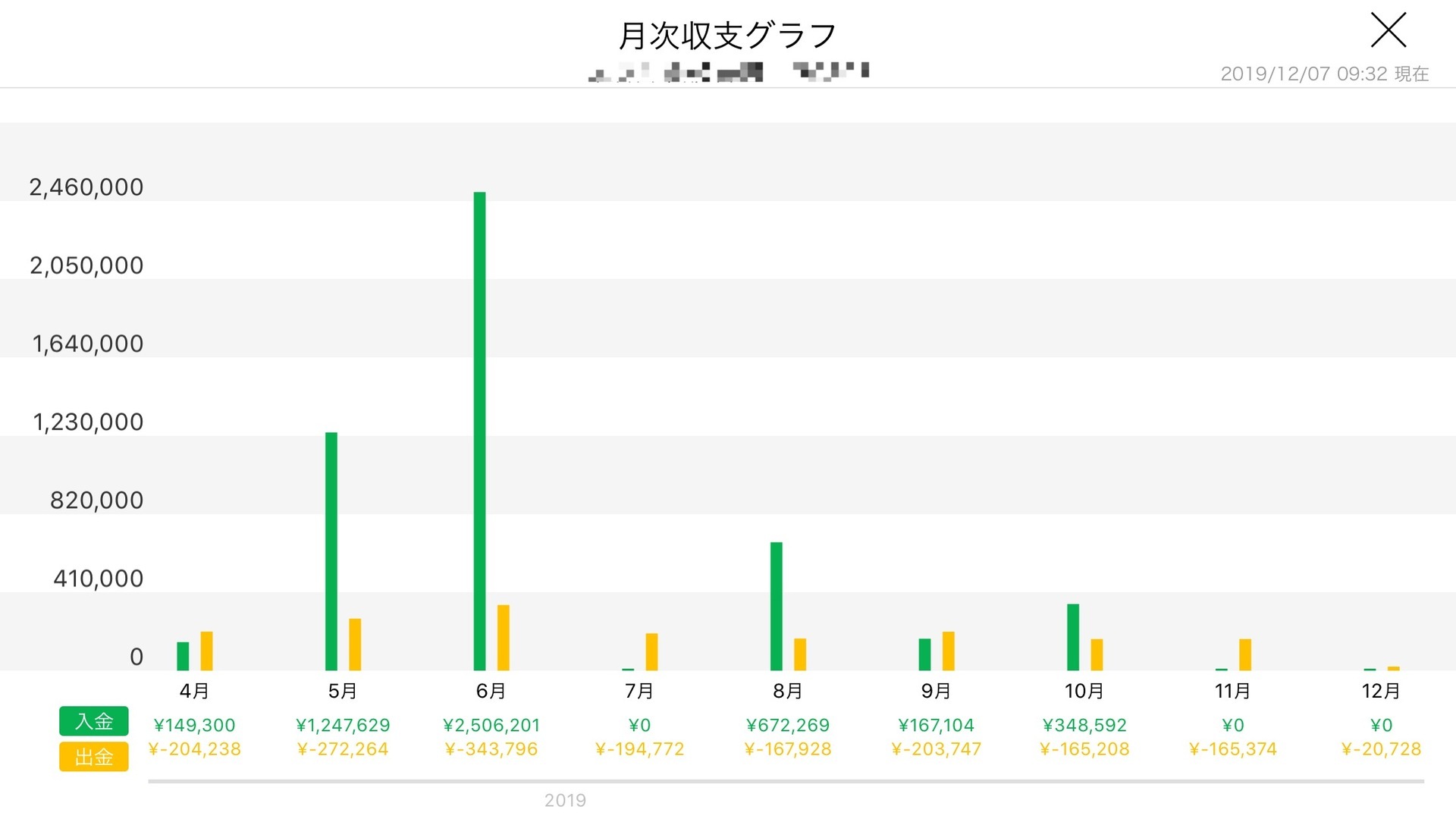The height and width of the screenshot is (819, 1456).
Task: Tap the green 入金 legend badge
Action: (94, 721)
